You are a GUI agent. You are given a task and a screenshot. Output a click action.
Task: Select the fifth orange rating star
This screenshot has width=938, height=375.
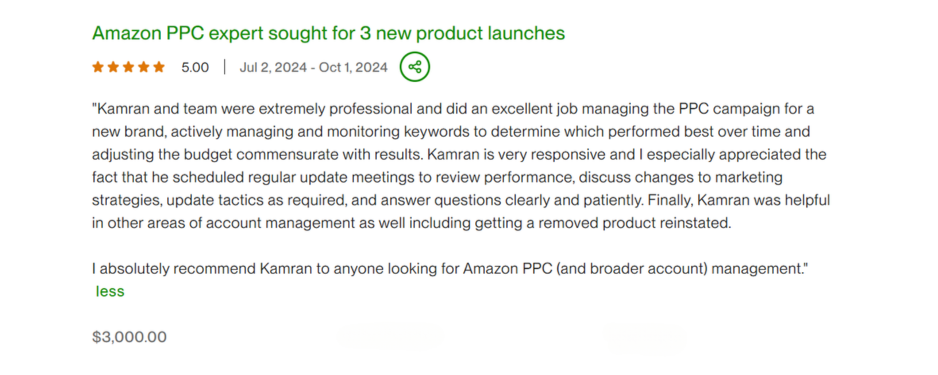159,67
